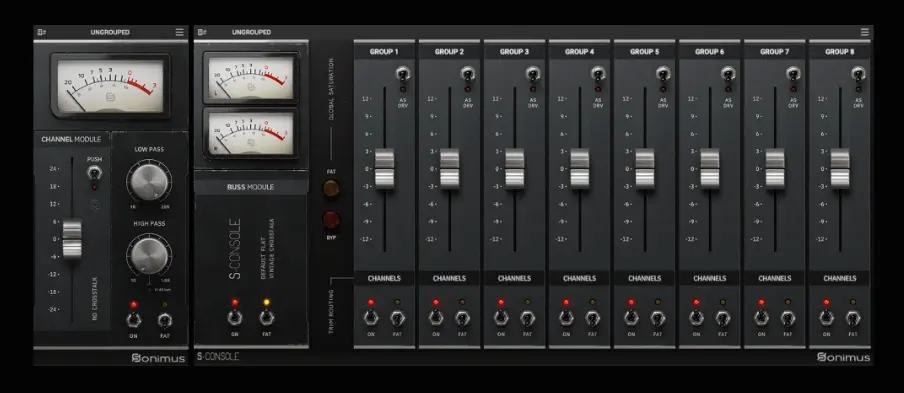
Task: Click the GROUP 8 header label
Action: (x=840, y=52)
